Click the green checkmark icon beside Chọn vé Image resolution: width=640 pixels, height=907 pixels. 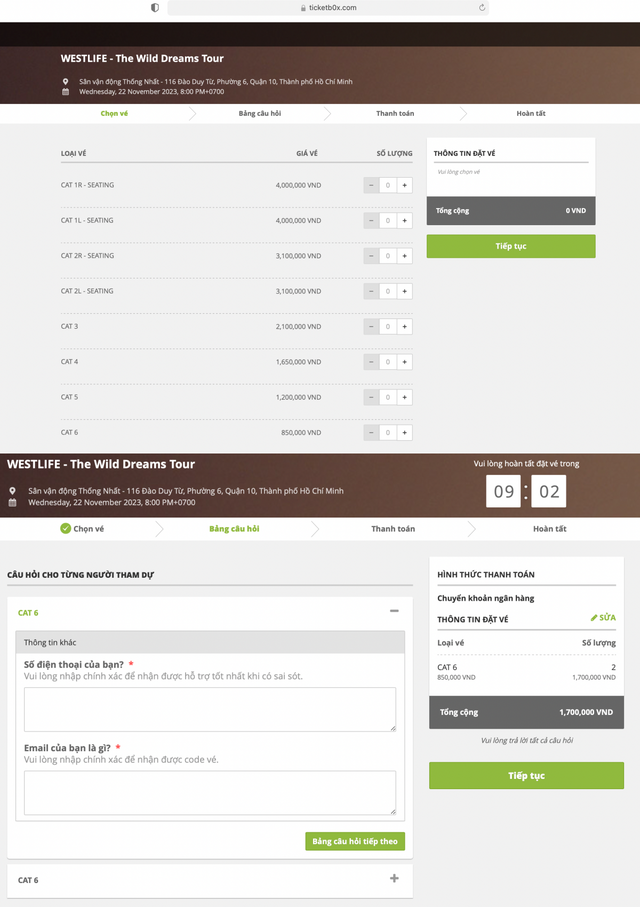coord(65,528)
